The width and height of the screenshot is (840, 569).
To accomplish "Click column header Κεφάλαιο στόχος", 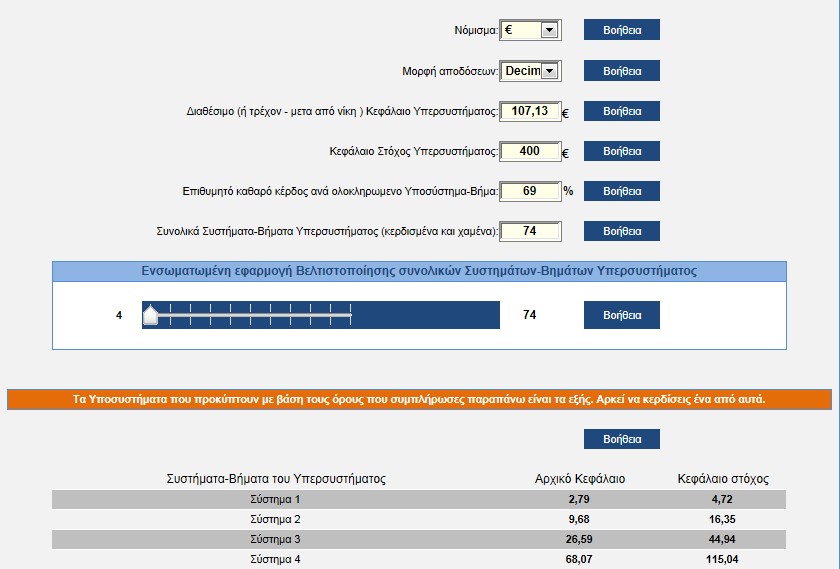I will coord(723,478).
